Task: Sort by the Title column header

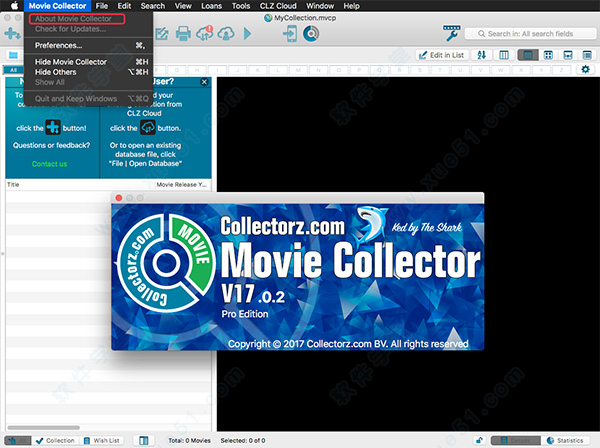Action: coord(80,185)
